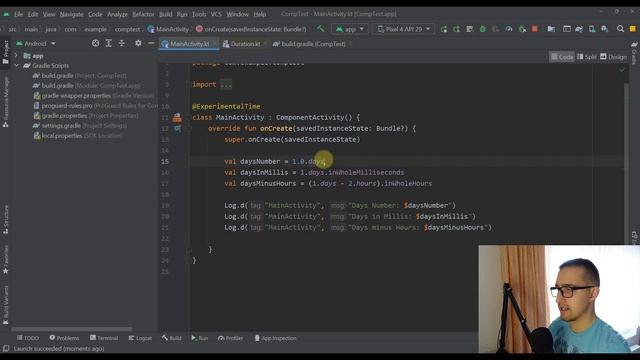The width and height of the screenshot is (640, 360).
Task: Open the Project Structure folder icon
Action: point(551,29)
